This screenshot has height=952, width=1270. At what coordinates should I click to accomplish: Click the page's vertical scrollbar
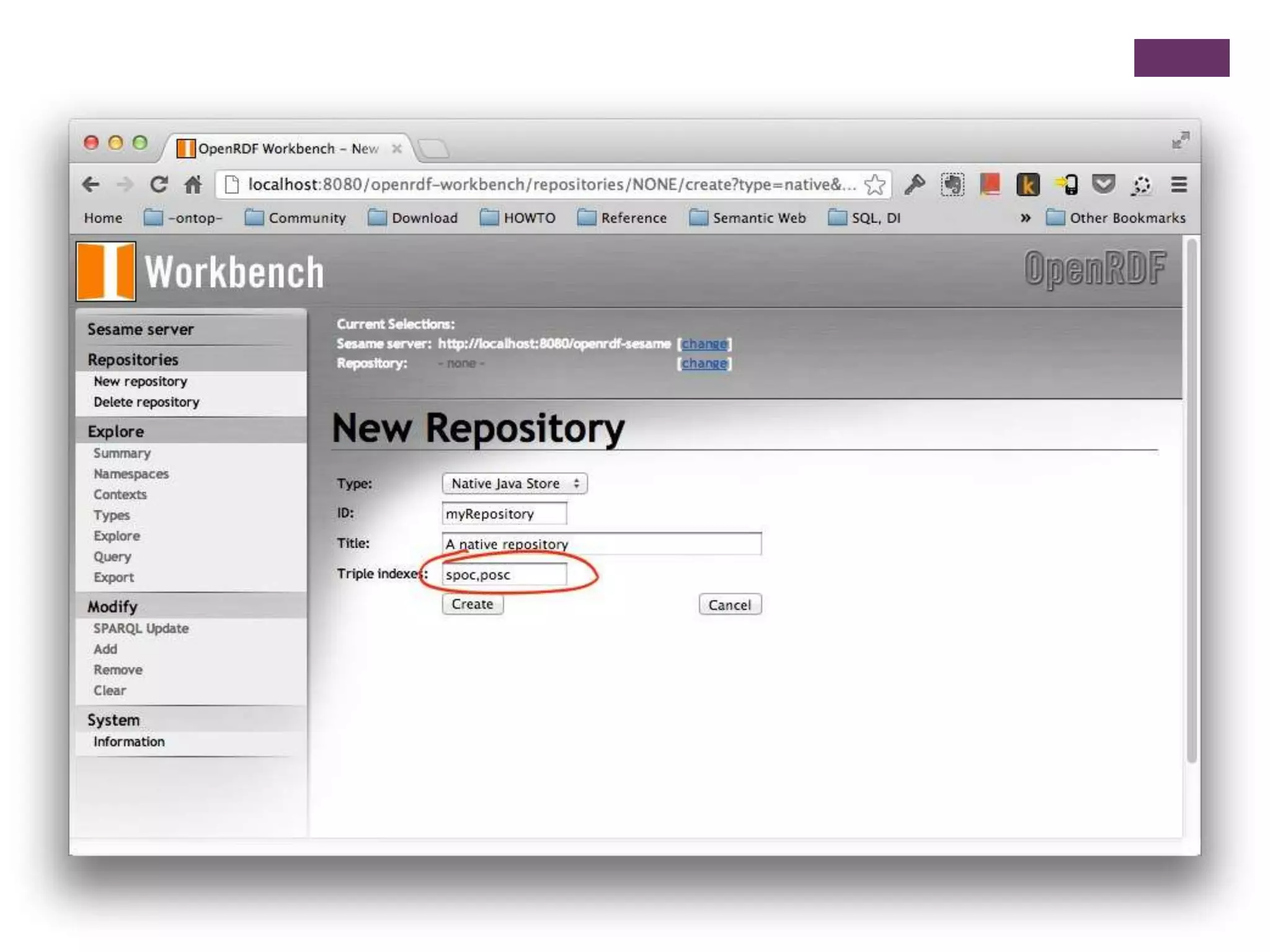[x=1191, y=502]
